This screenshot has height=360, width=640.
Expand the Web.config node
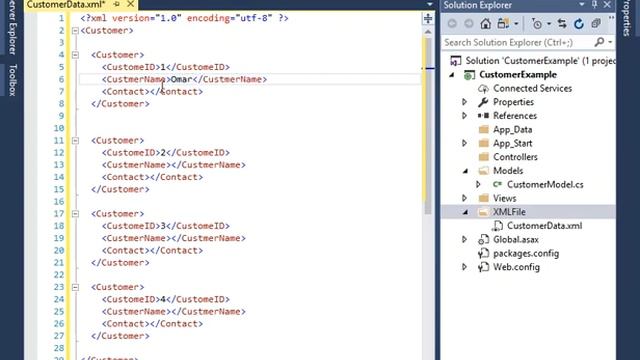pyautogui.click(x=464, y=267)
